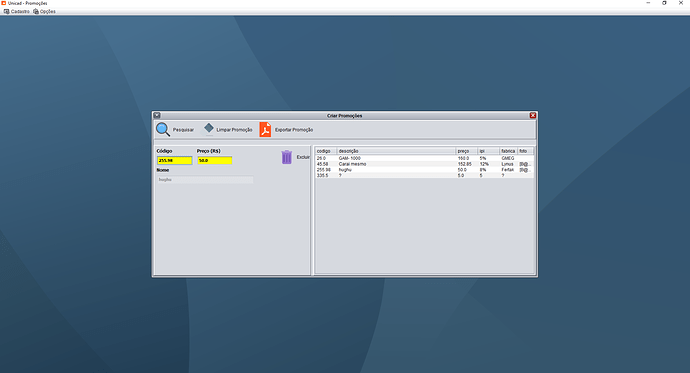The image size is (690, 373).
Task: Click the purple trash Excluir icon
Action: tap(286, 157)
